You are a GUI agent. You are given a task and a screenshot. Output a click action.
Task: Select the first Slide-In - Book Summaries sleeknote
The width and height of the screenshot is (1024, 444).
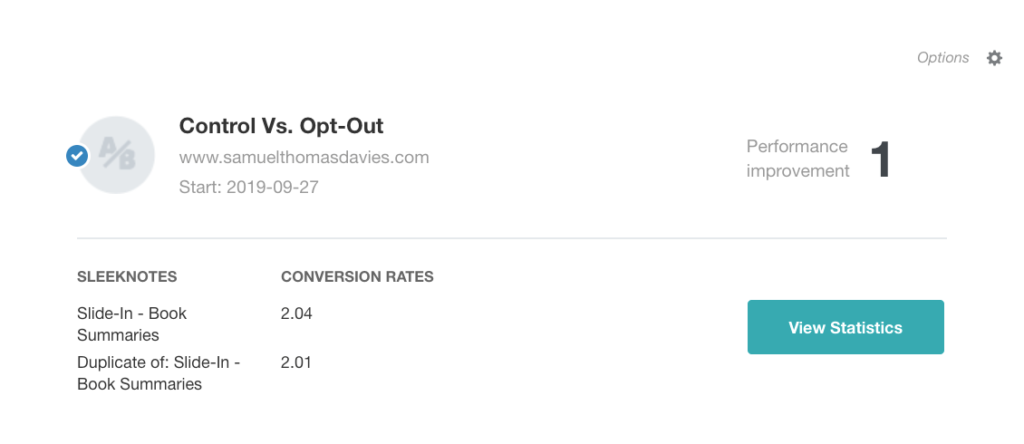click(132, 324)
